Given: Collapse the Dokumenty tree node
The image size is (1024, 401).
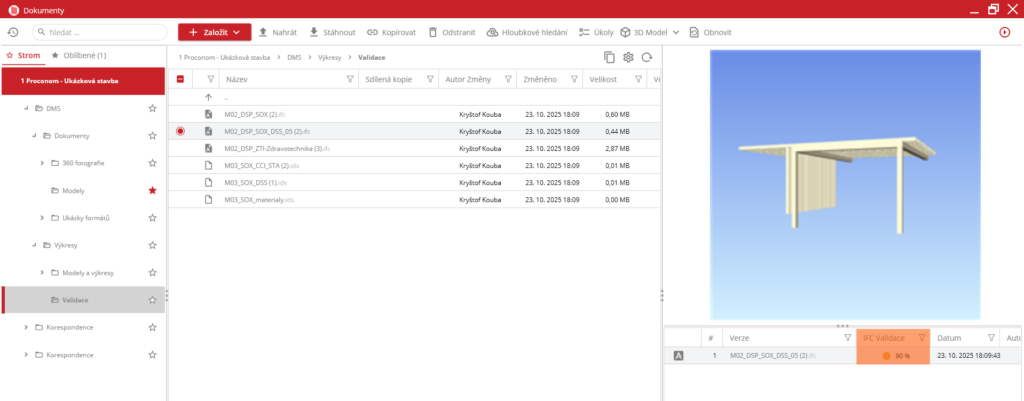Looking at the screenshot, I should pyautogui.click(x=34, y=135).
